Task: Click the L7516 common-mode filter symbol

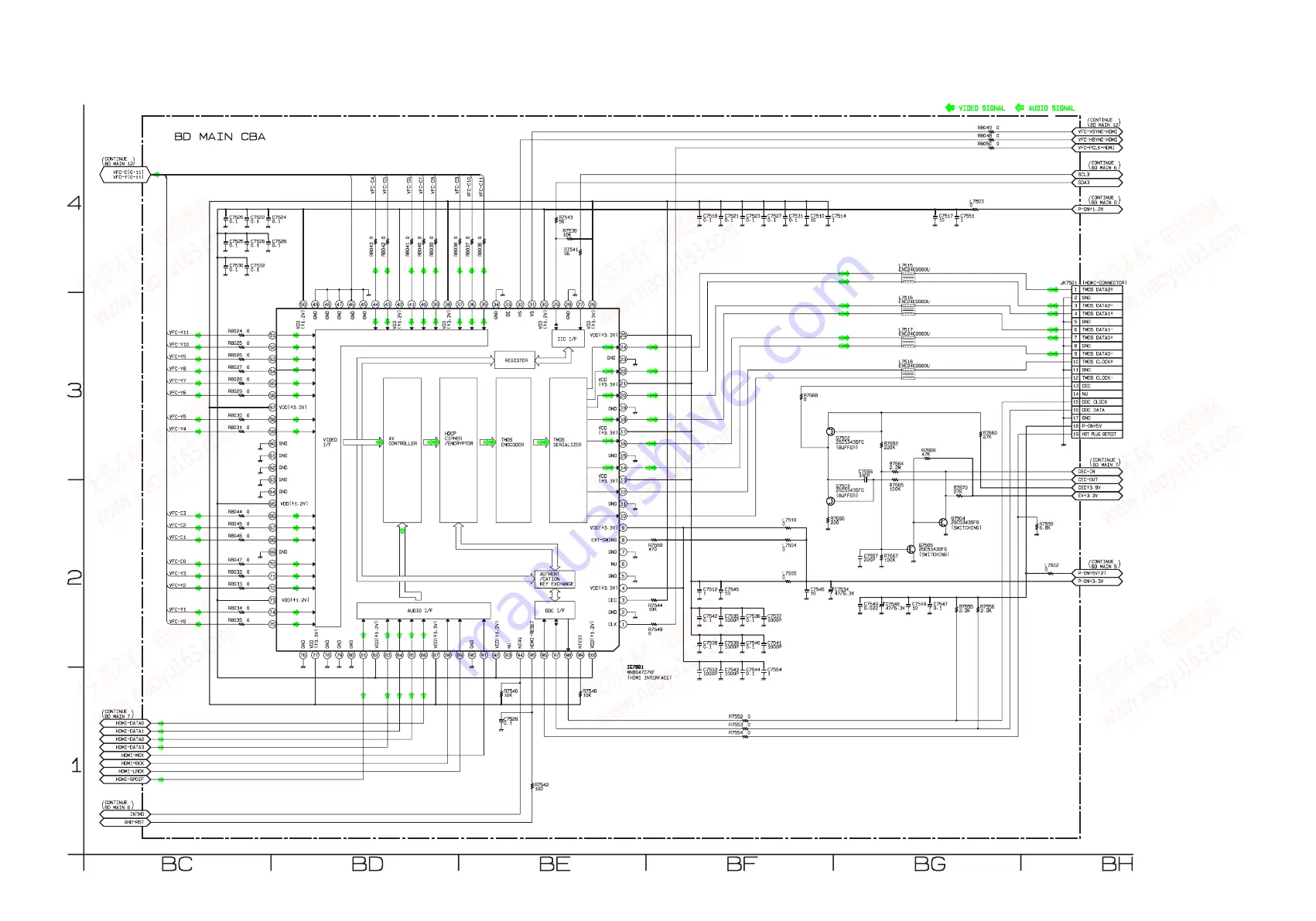Action: [908, 309]
